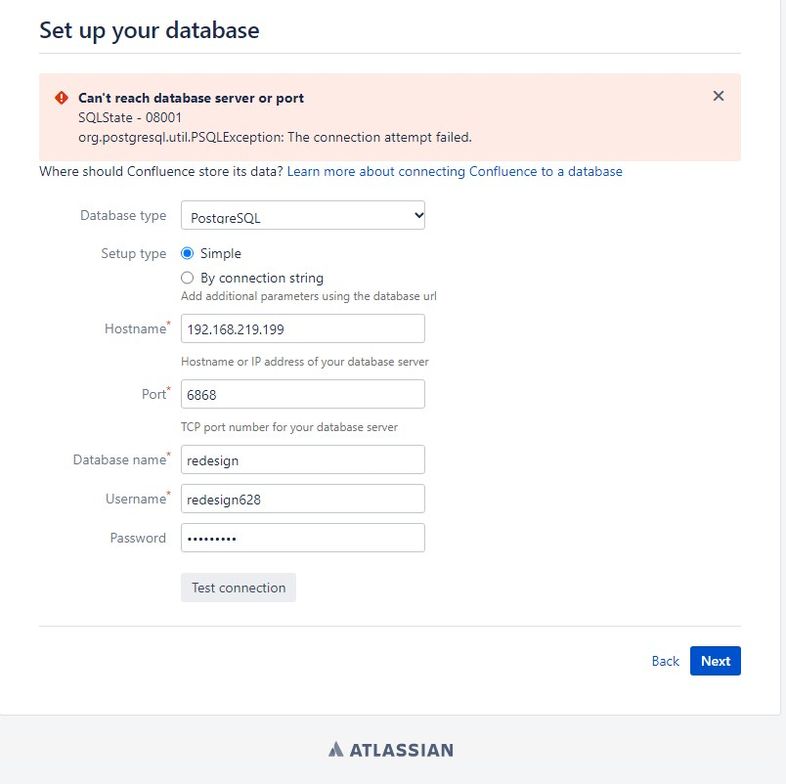Go to Back step
This screenshot has height=784, width=786.
[665, 661]
